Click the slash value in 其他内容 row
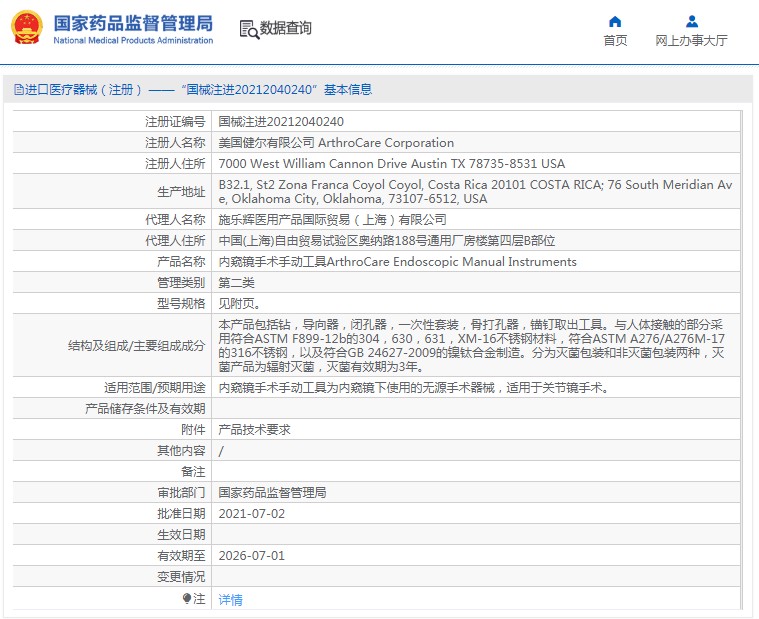Screen dimensions: 759x619 [221, 451]
